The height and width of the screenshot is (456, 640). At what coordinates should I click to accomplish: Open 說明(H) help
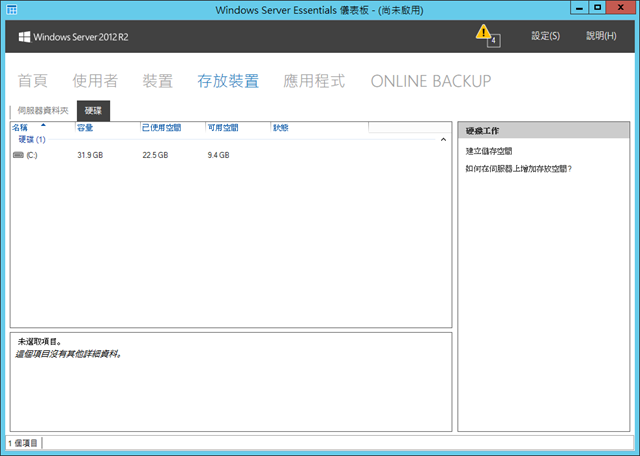(601, 36)
